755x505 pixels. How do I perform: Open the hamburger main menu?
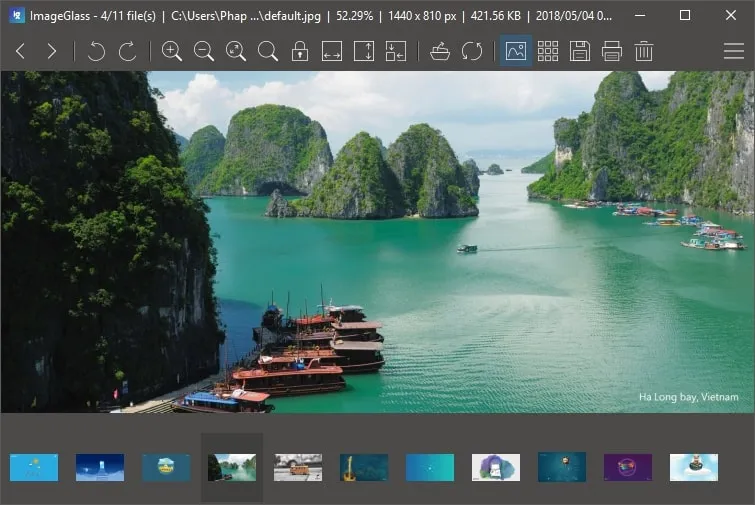[734, 51]
